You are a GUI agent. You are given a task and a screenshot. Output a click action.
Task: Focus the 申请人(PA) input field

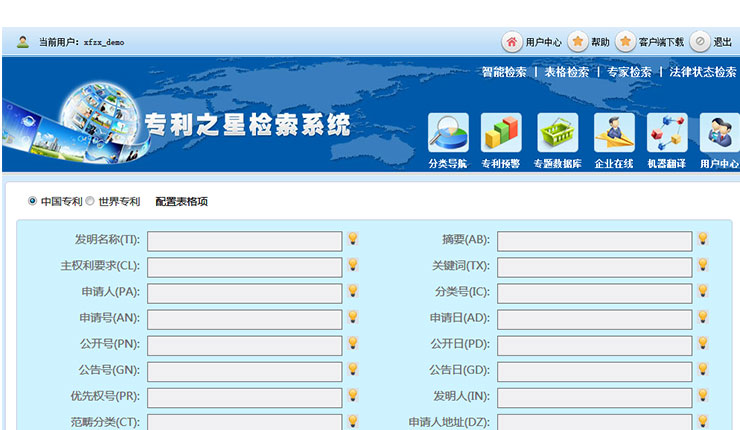pyautogui.click(x=244, y=293)
